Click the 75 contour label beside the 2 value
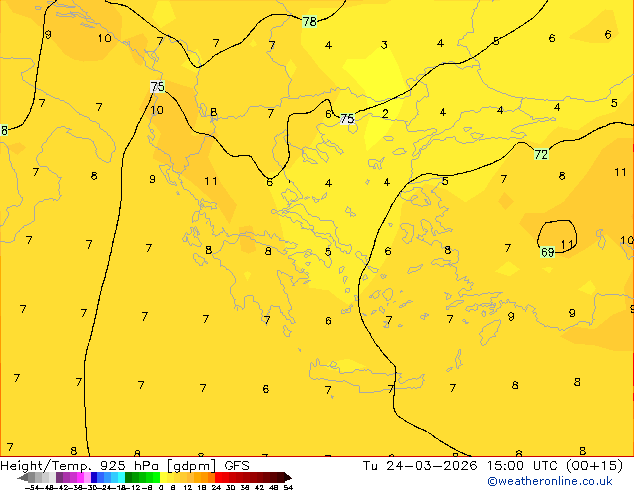The width and height of the screenshot is (634, 490). [347, 119]
